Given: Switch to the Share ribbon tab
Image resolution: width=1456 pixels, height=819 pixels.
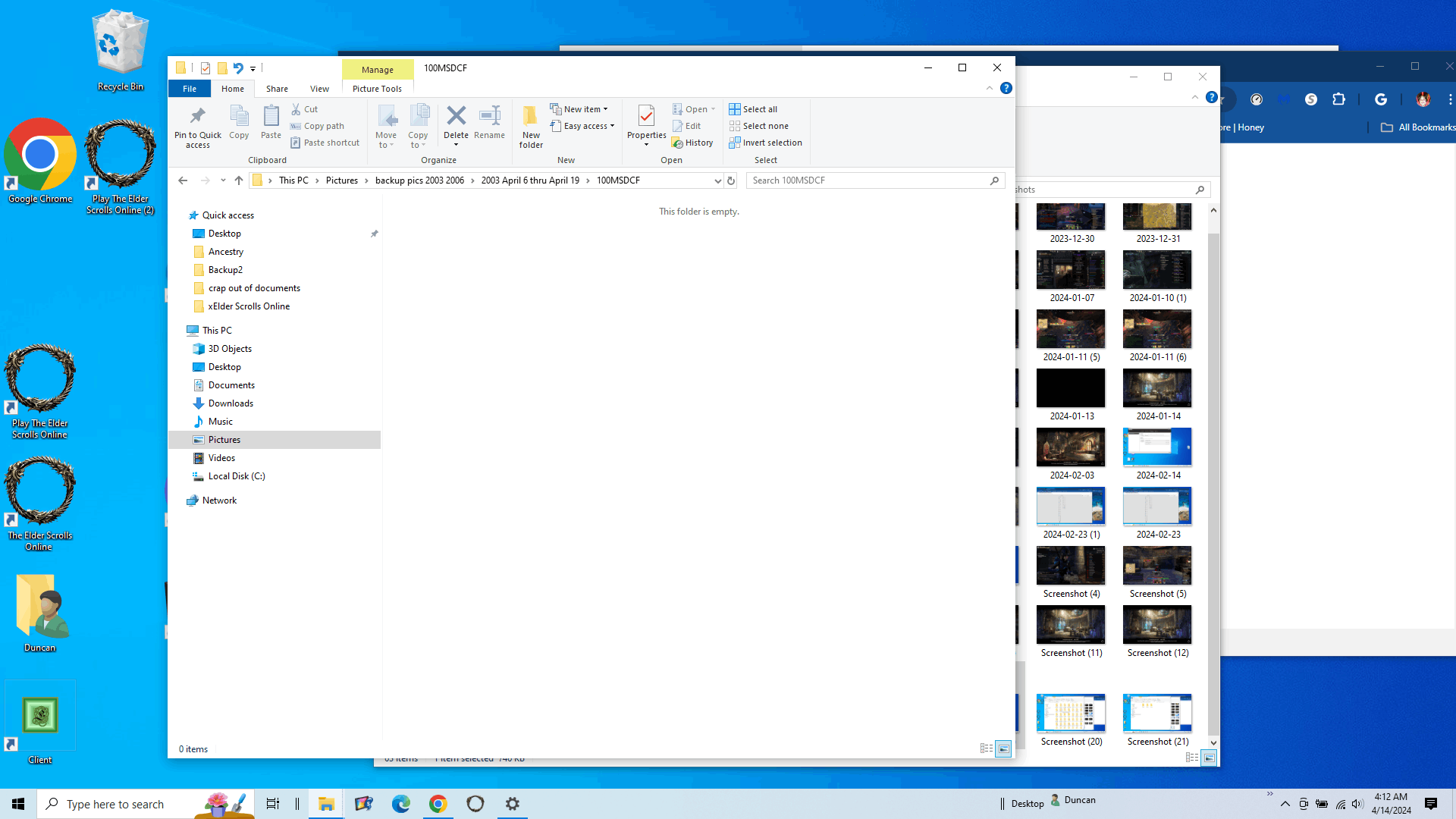Looking at the screenshot, I should 277,89.
